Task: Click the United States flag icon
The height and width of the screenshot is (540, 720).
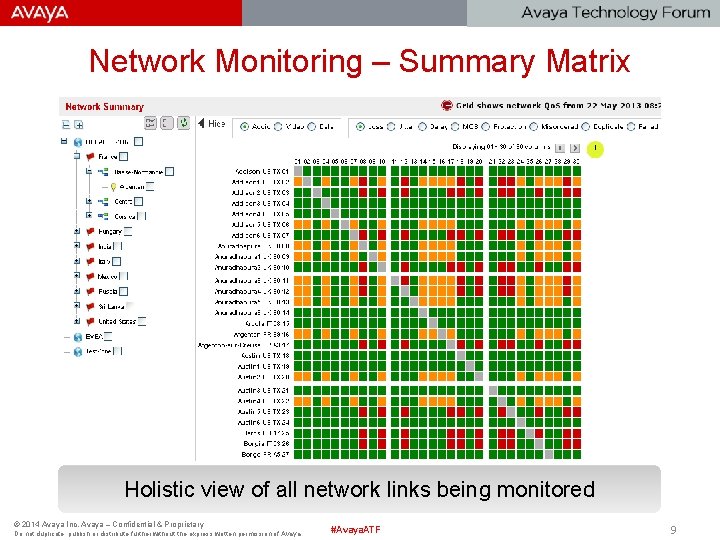Action: (90, 321)
